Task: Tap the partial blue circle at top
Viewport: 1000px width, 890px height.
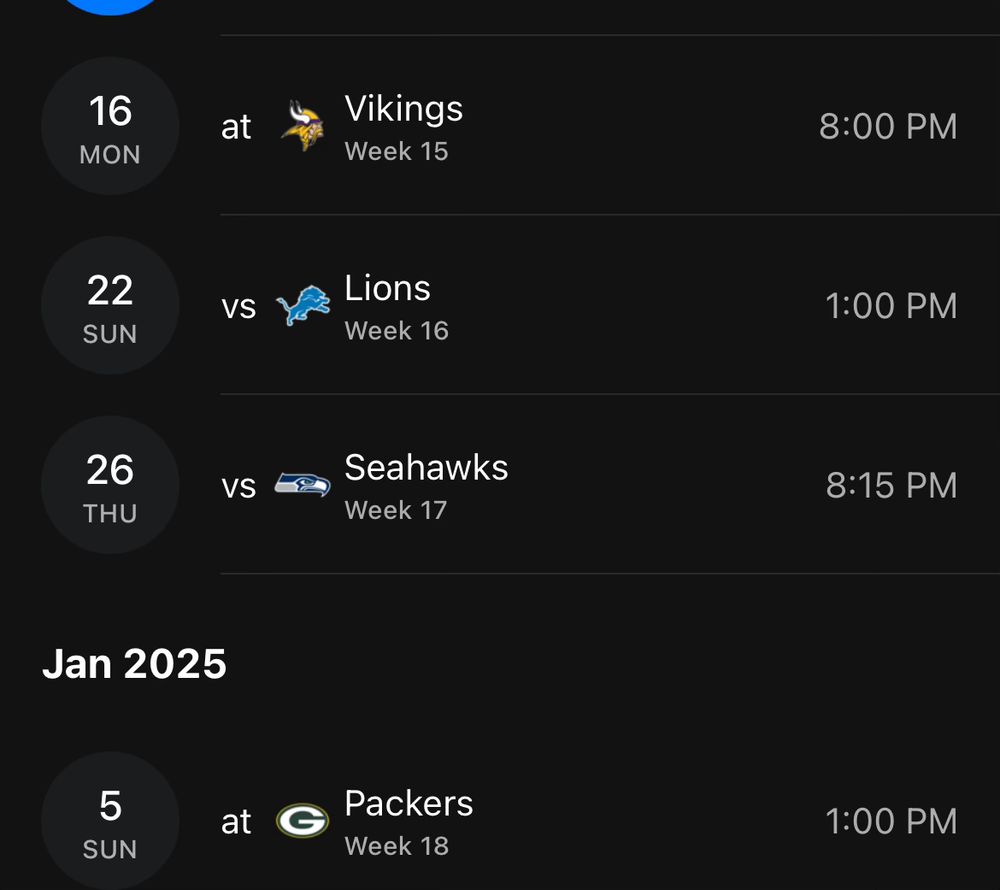Action: (110, 6)
